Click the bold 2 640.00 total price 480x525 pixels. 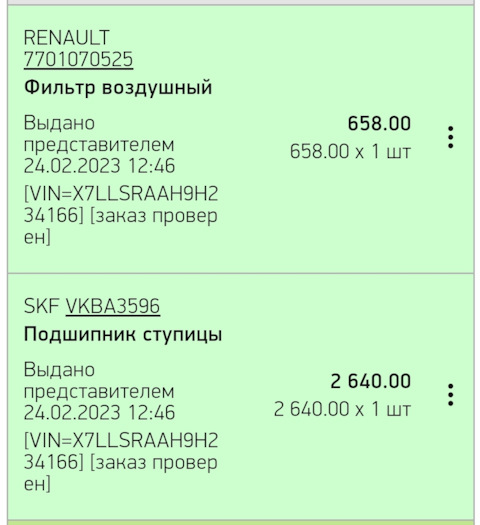tap(371, 381)
